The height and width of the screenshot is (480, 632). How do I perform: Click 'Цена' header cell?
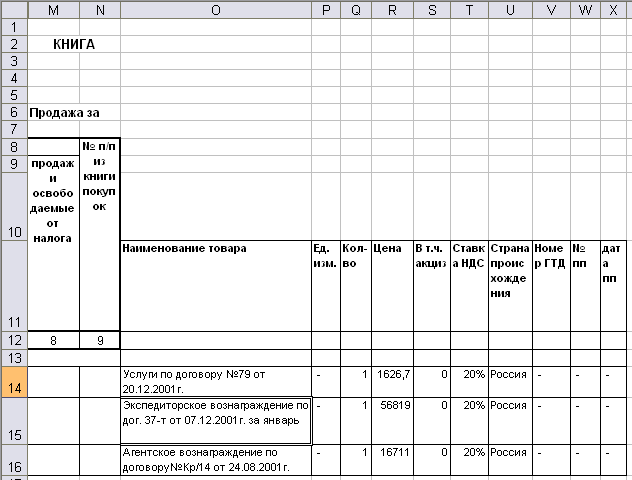(x=392, y=286)
